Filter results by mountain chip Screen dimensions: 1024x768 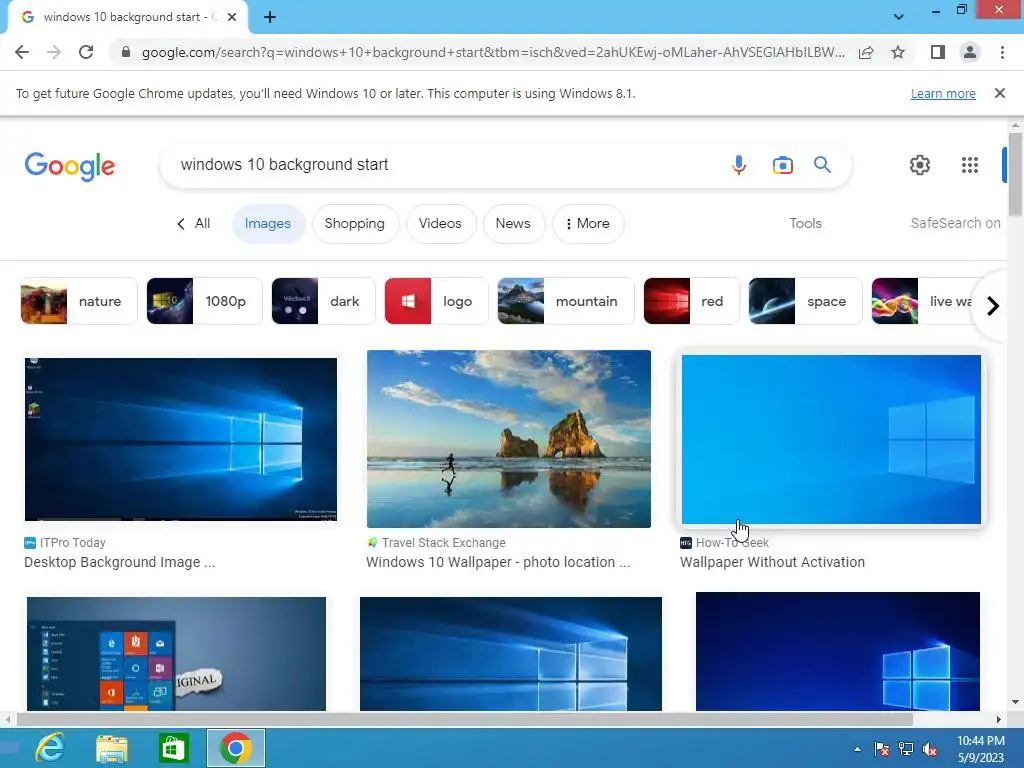click(x=566, y=301)
